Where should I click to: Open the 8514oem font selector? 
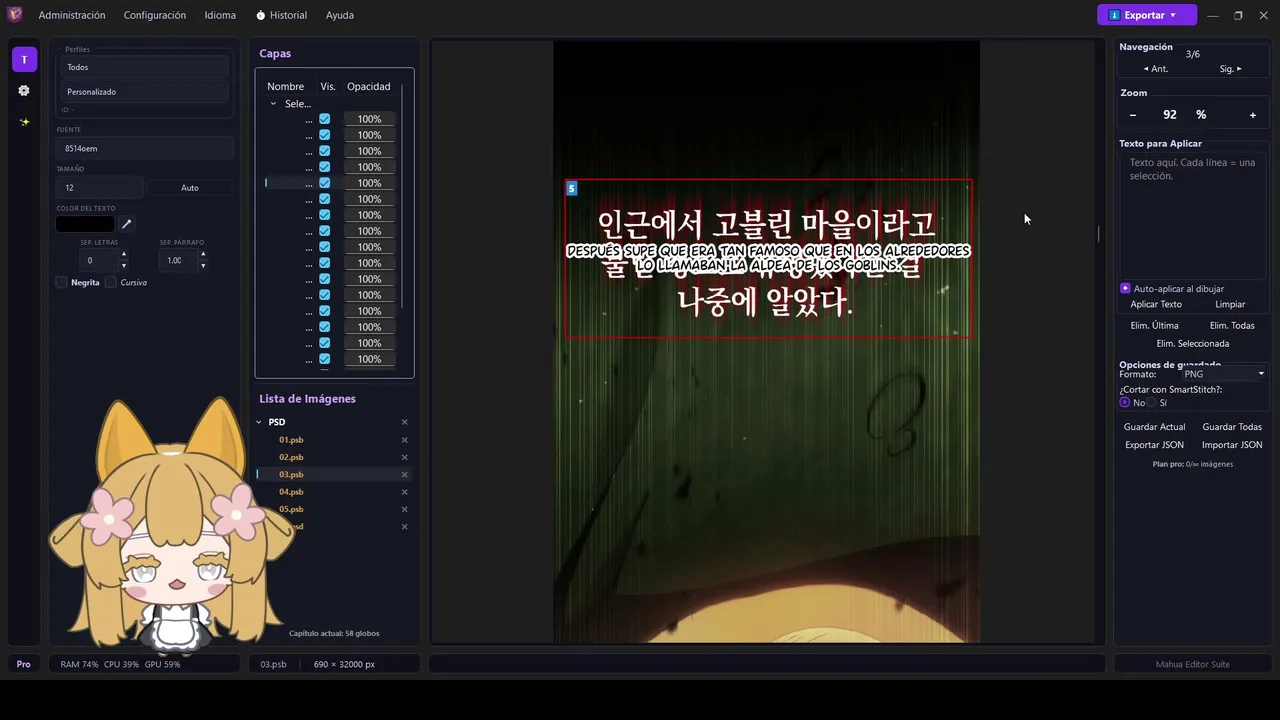click(x=144, y=148)
